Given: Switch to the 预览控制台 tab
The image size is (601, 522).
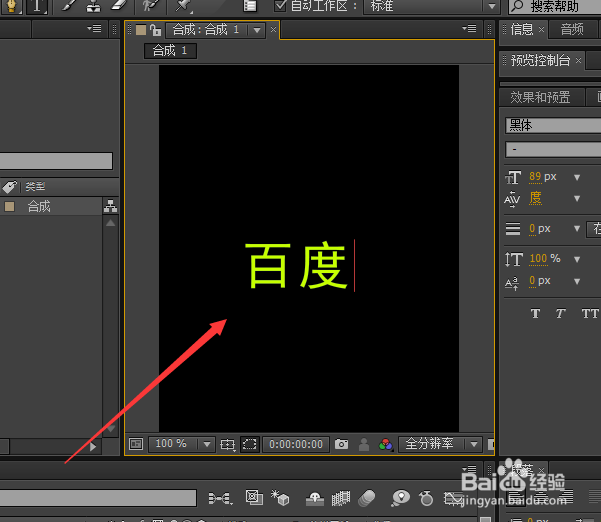Looking at the screenshot, I should [x=540, y=61].
